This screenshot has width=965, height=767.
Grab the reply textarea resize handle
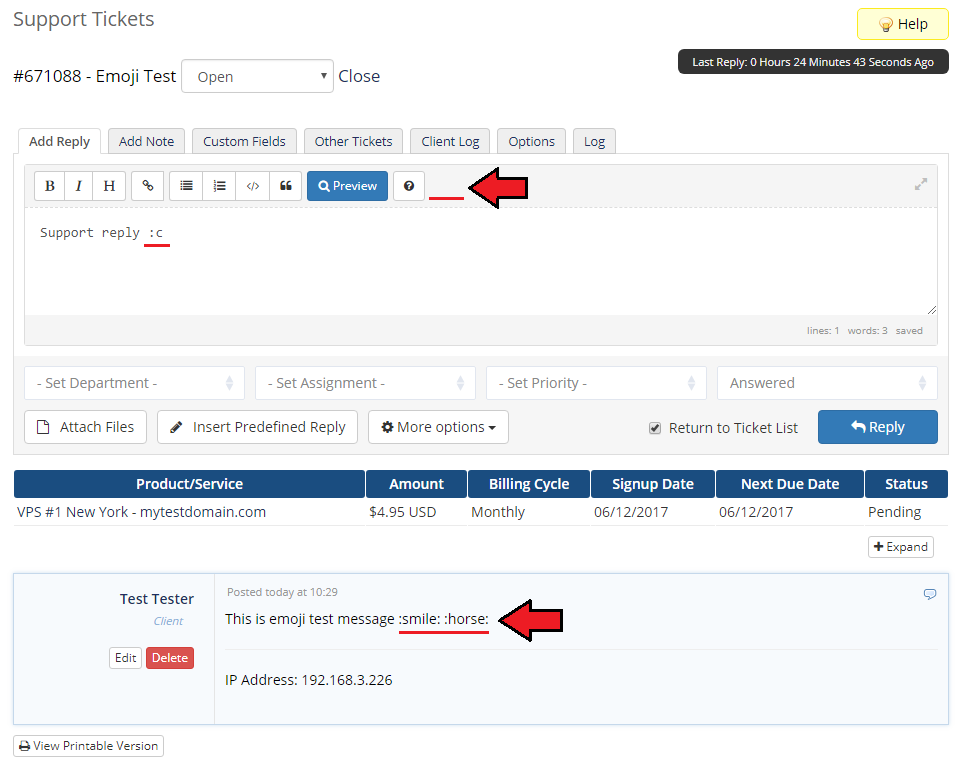click(932, 310)
